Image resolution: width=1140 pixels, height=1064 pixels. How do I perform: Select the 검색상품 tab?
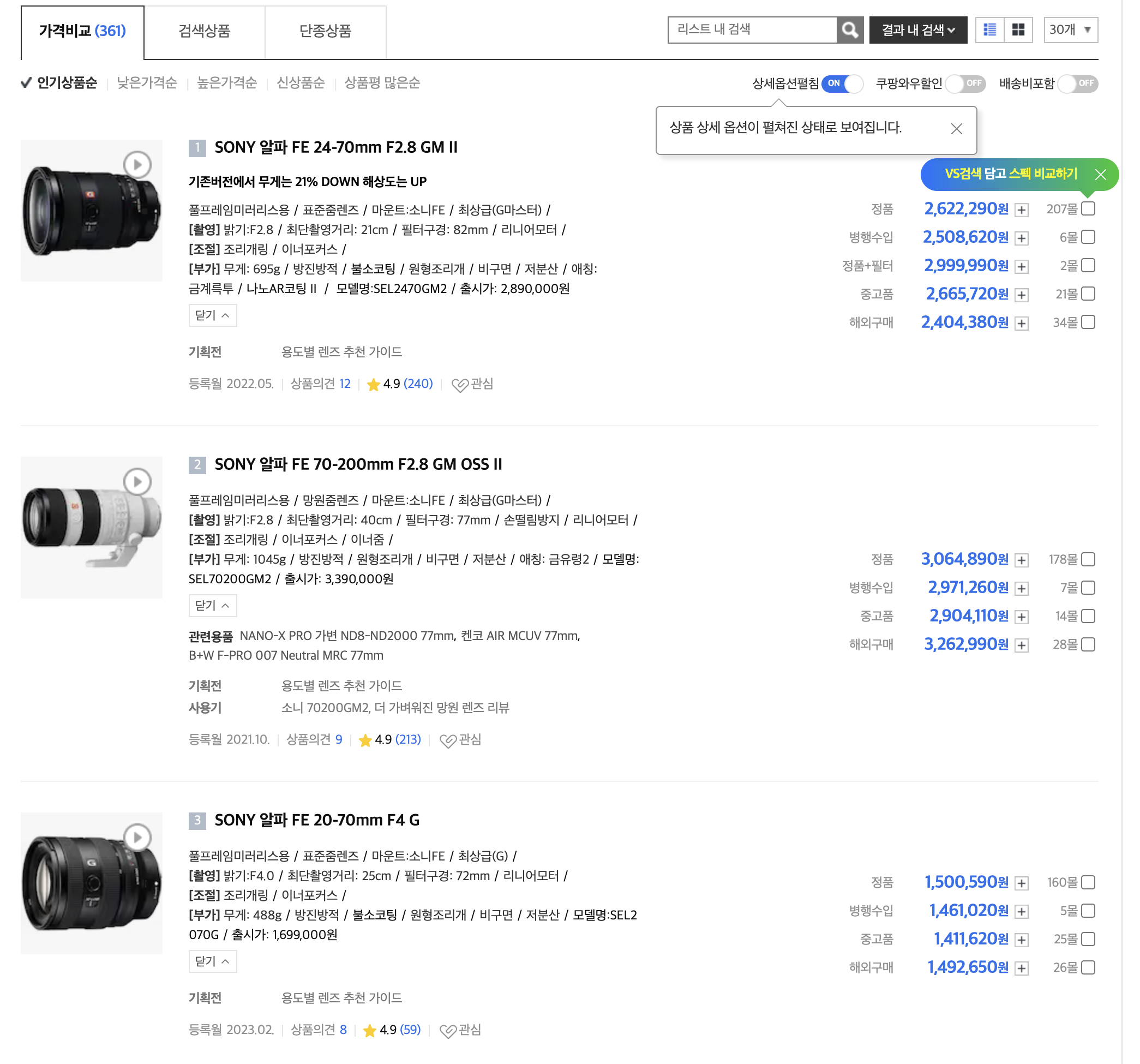[205, 32]
